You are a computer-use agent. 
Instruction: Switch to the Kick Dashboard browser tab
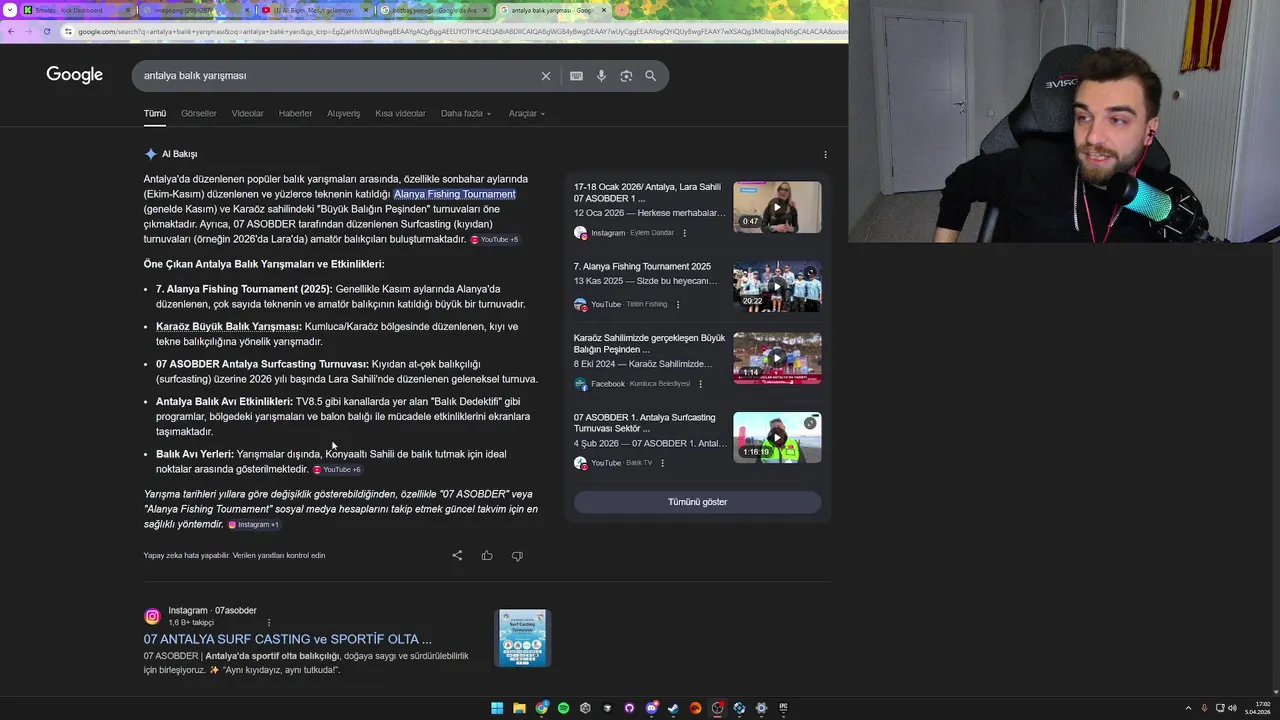click(76, 10)
